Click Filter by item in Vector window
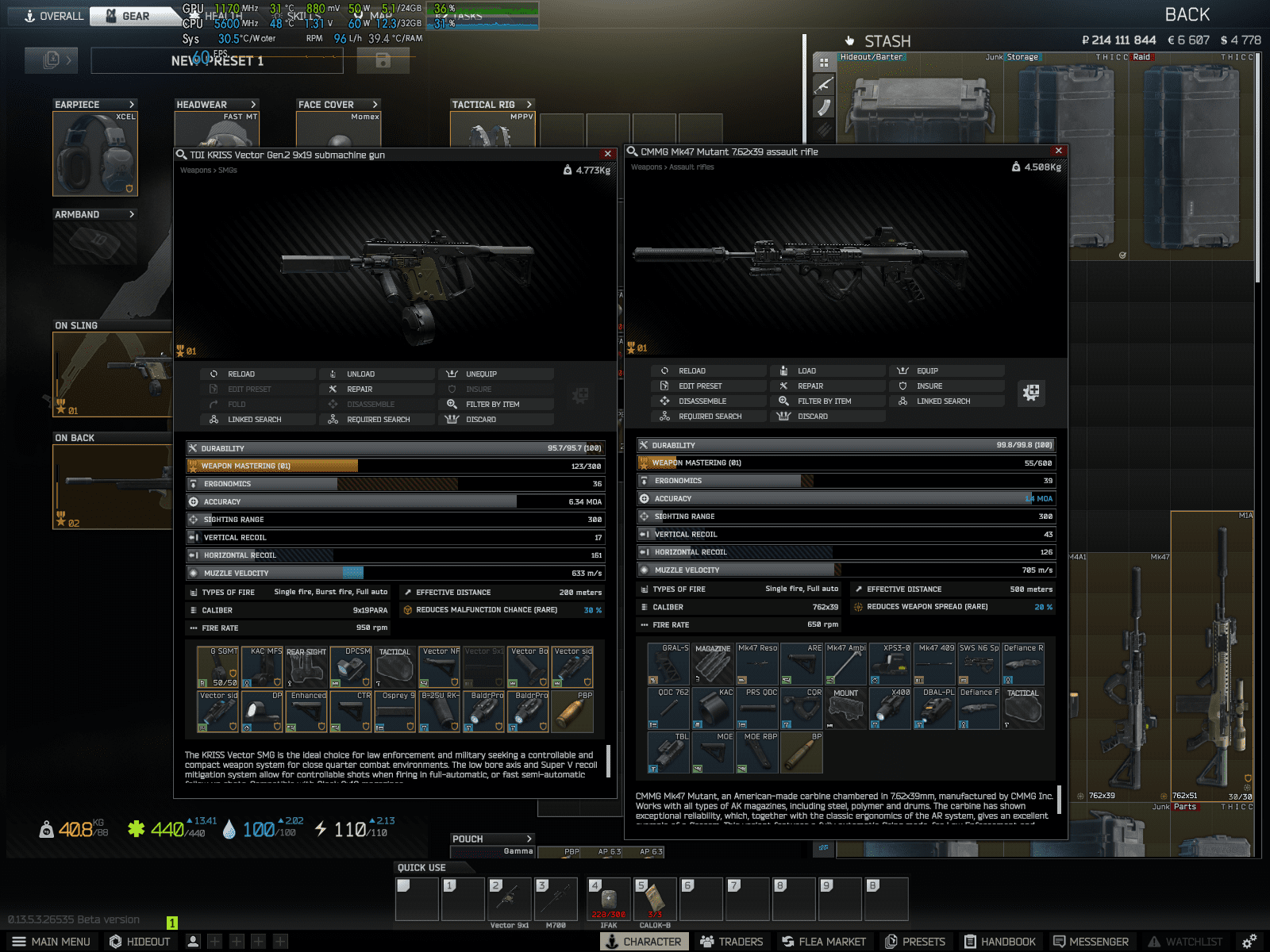This screenshot has height=952, width=1270. point(496,404)
